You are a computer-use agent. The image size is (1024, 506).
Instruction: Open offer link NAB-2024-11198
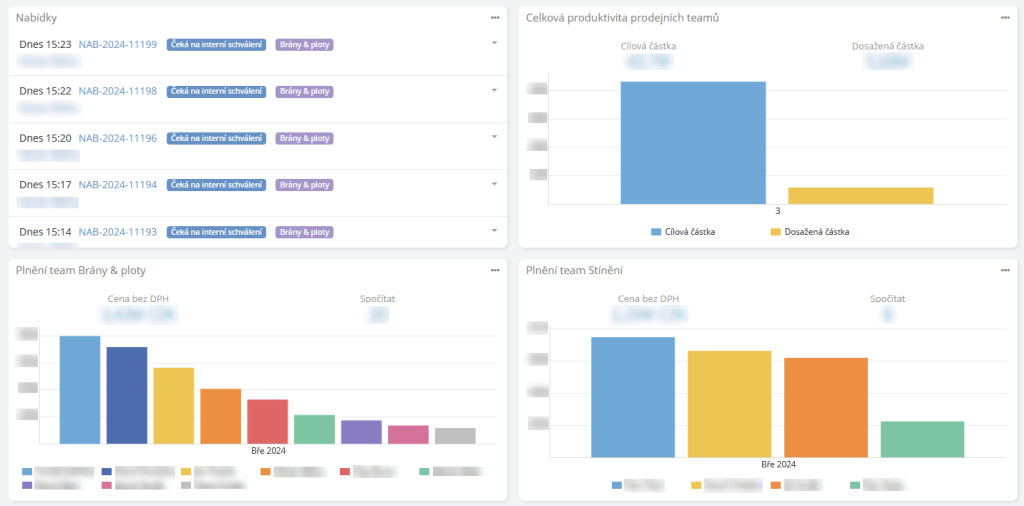117,91
